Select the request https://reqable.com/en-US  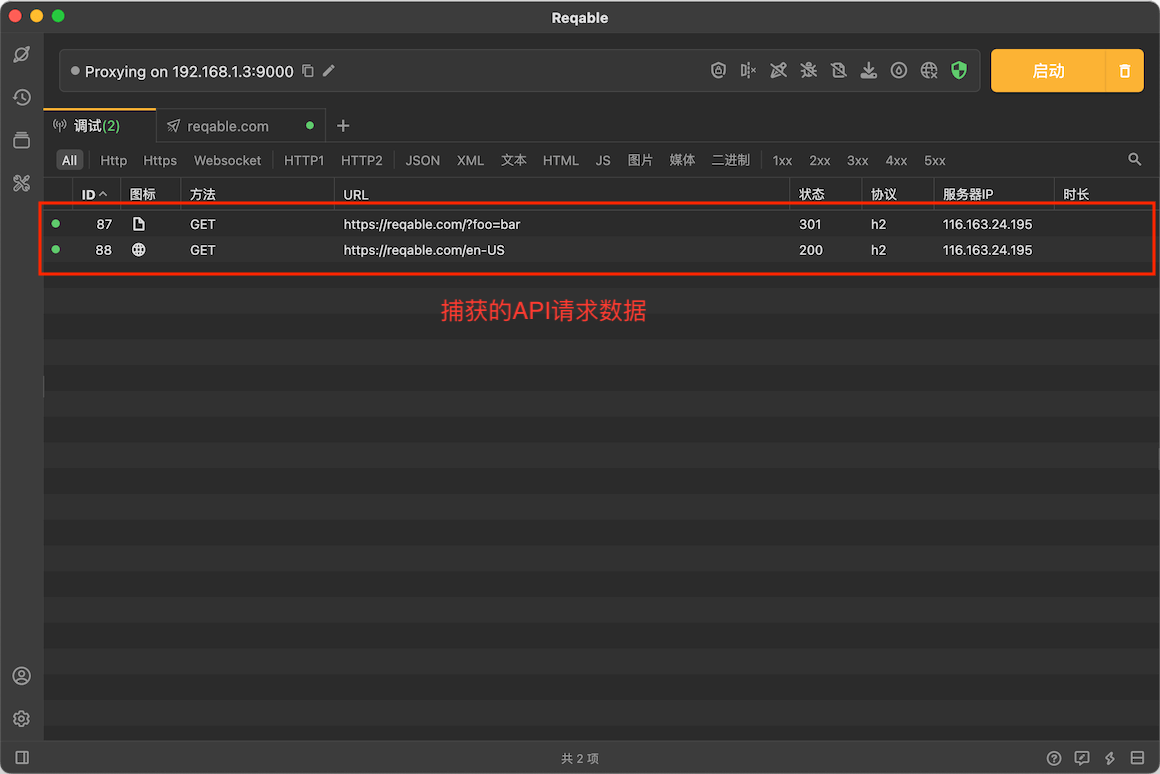[599, 250]
